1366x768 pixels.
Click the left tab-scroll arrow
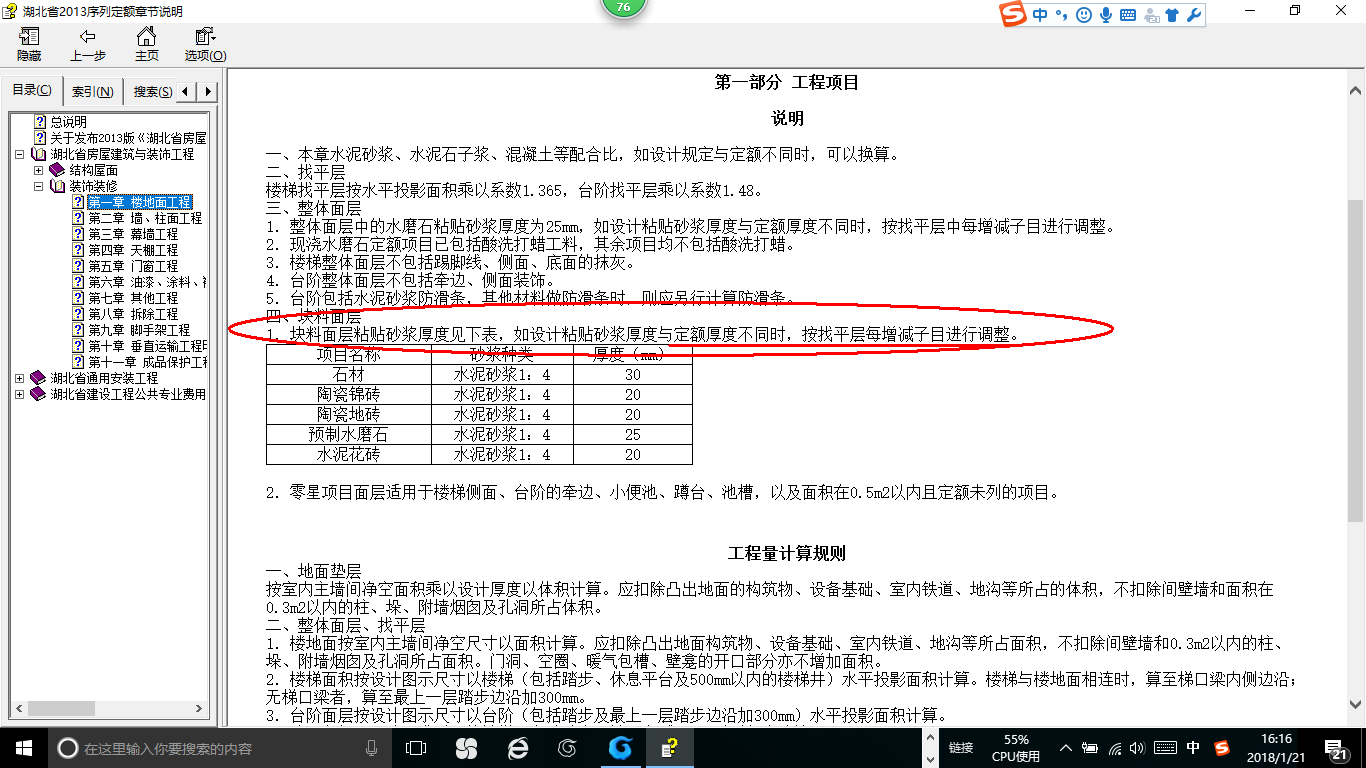coord(188,92)
